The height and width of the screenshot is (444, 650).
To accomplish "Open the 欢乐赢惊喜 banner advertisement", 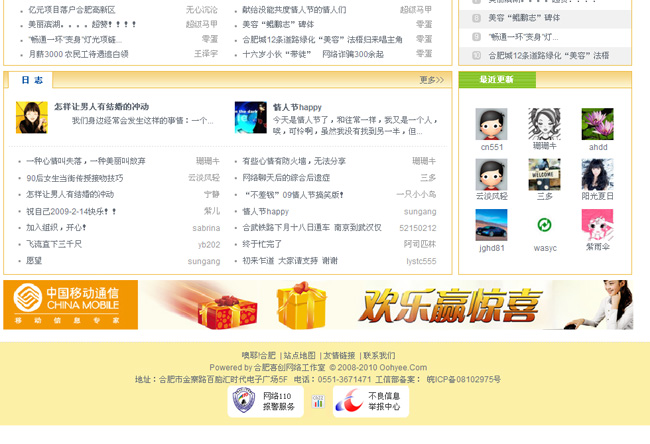I will tap(386, 305).
